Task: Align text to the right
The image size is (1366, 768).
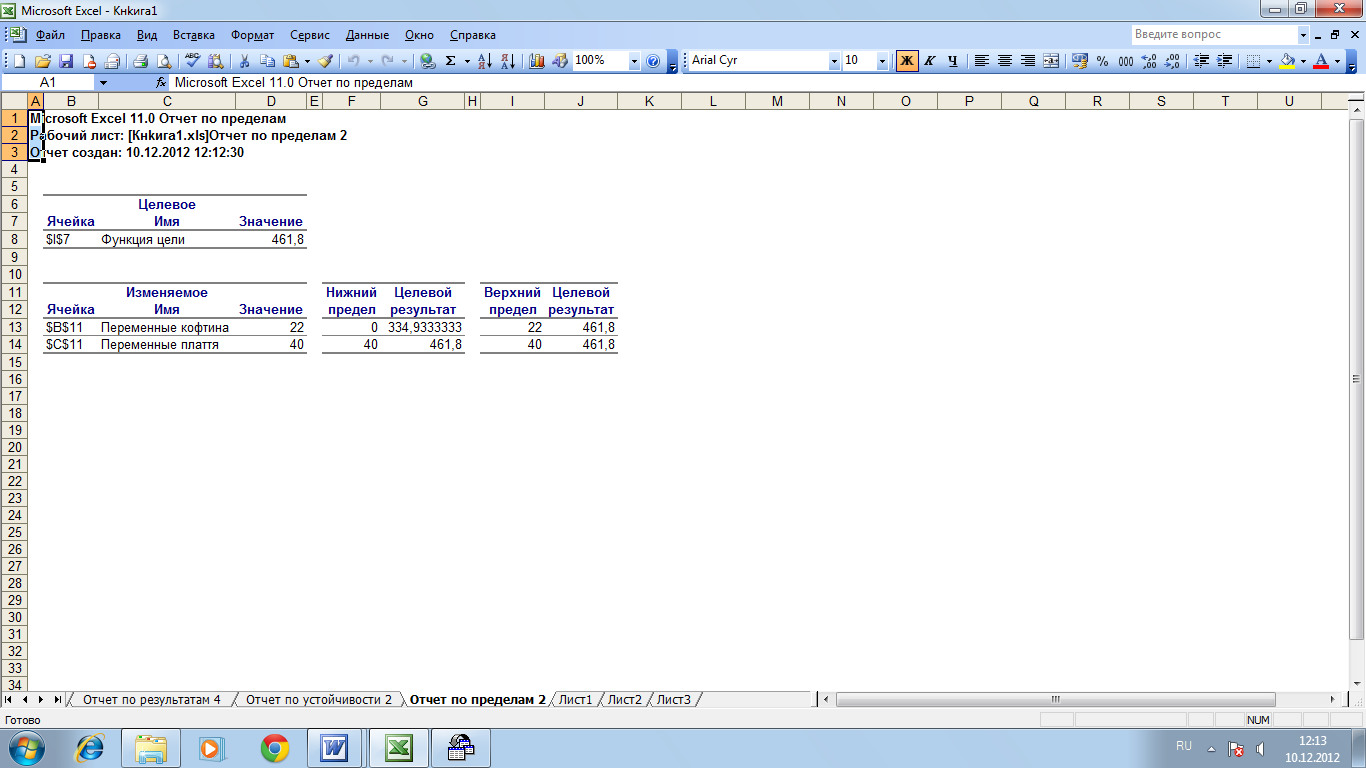Action: click(1028, 61)
